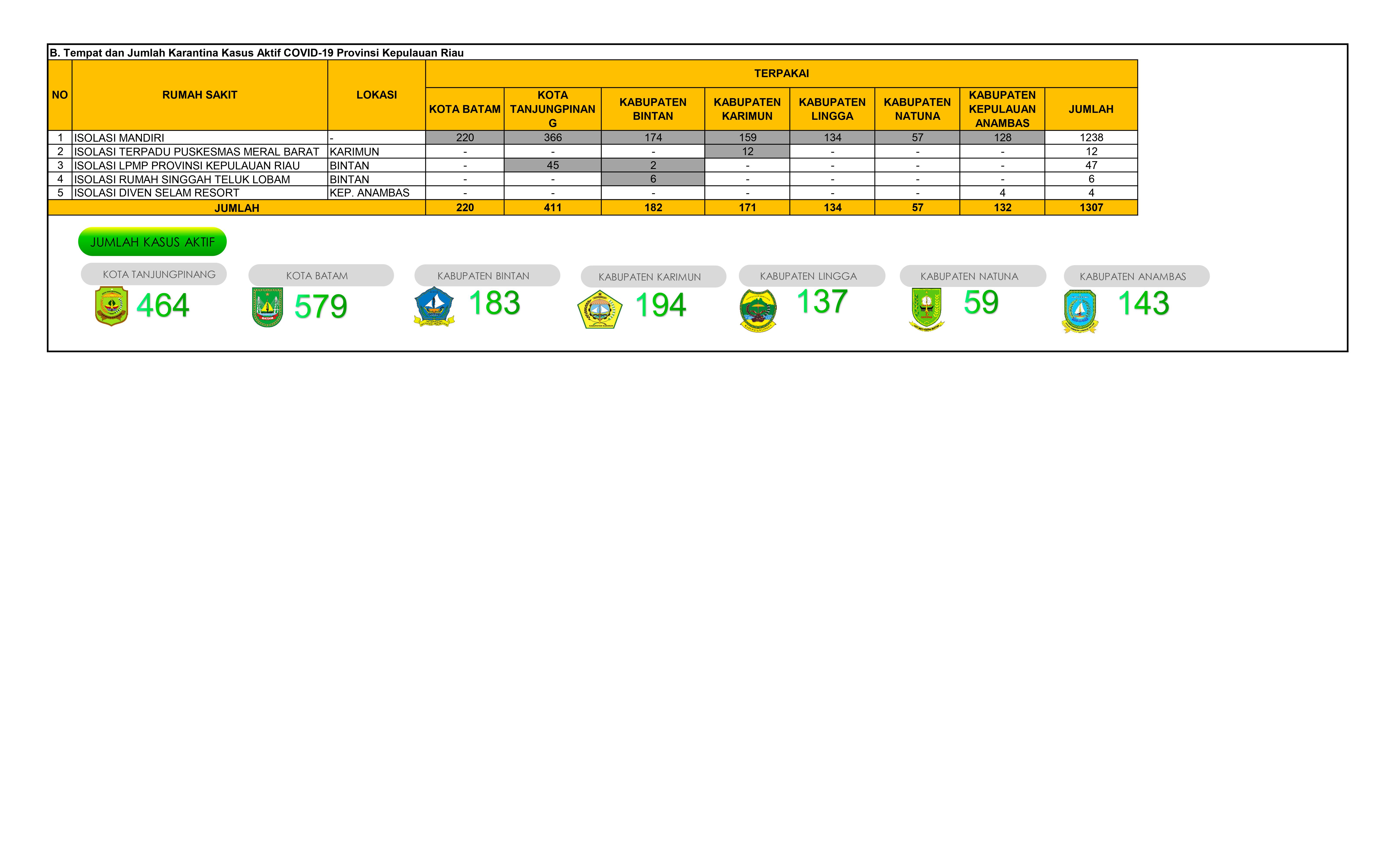
Task: Click the Kabupaten Karimun gray label
Action: point(653,277)
